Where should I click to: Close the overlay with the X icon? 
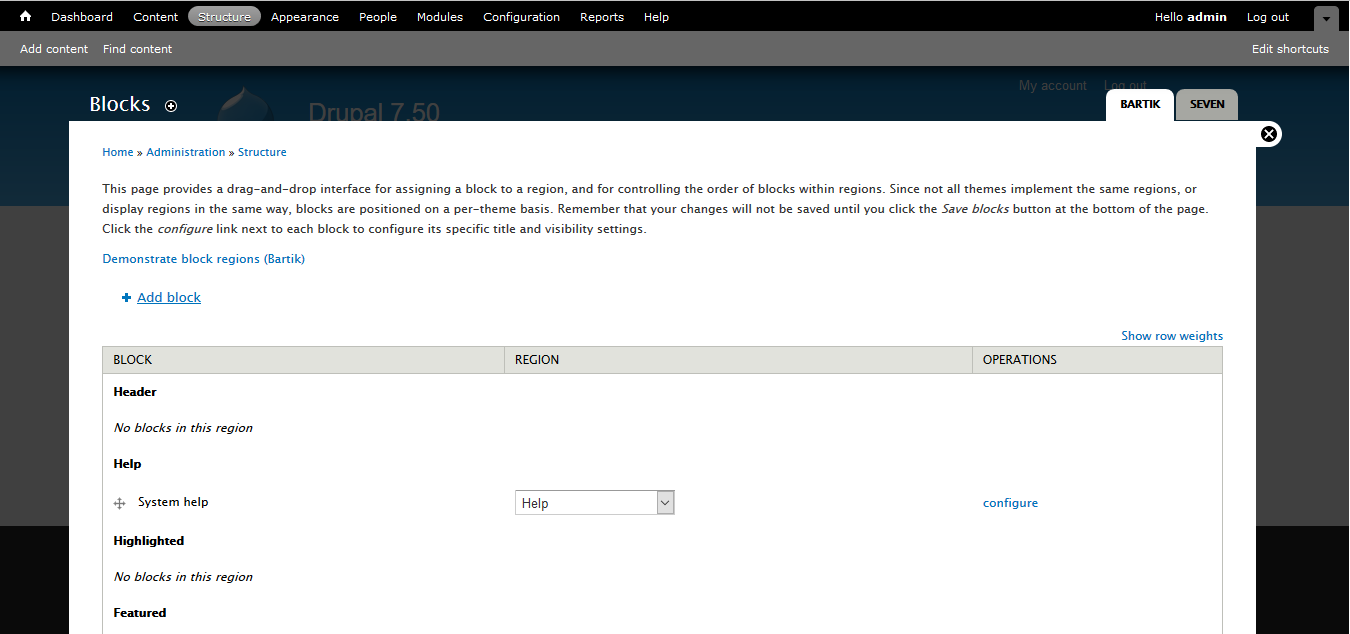[x=1269, y=134]
